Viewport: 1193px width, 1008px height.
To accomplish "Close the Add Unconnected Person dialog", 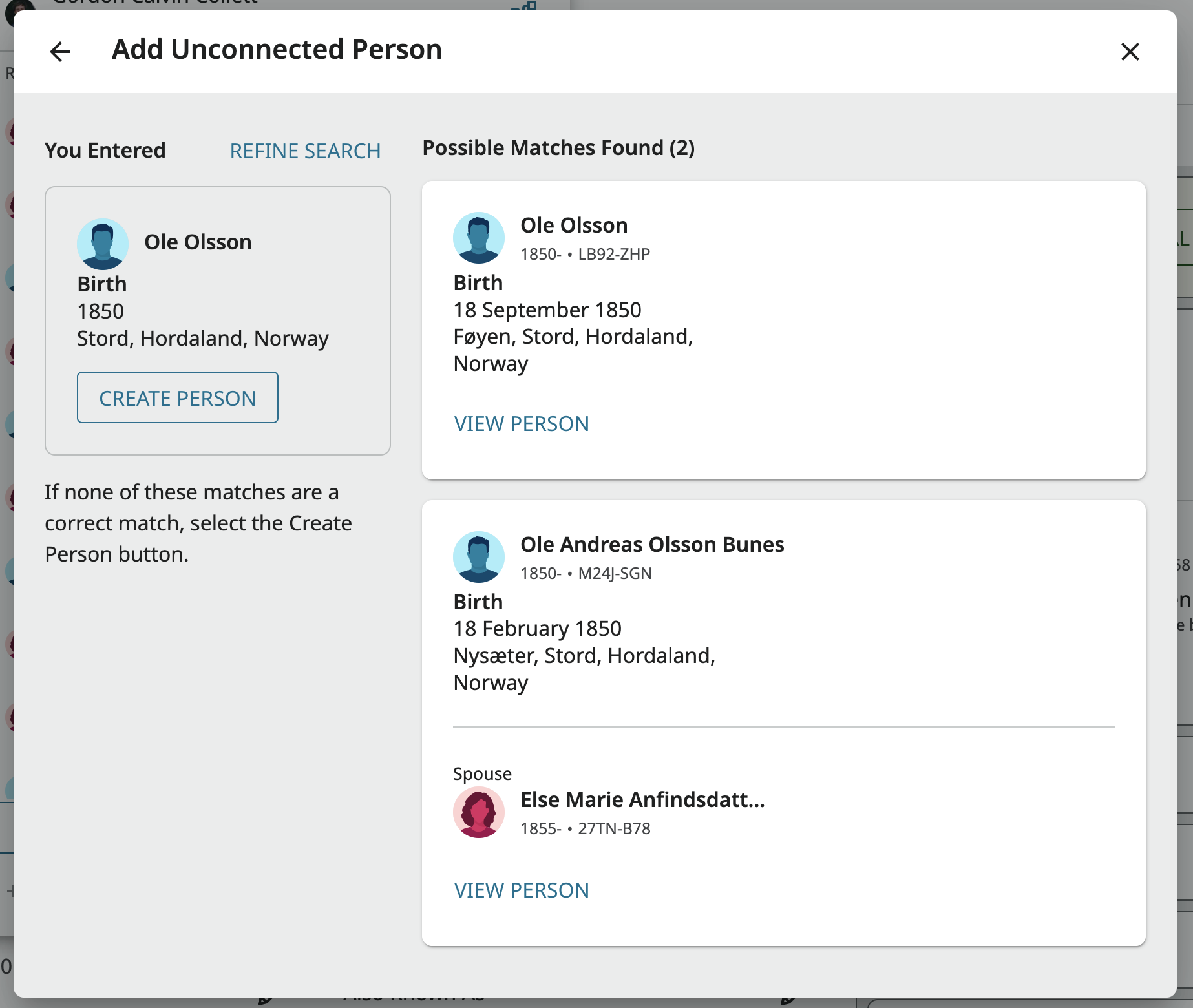I will (1130, 52).
